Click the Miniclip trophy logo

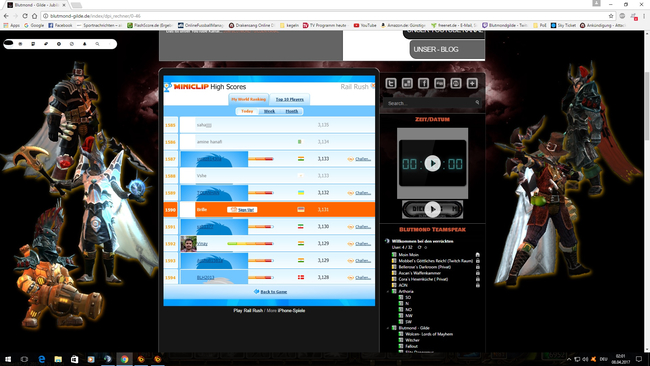click(167, 87)
